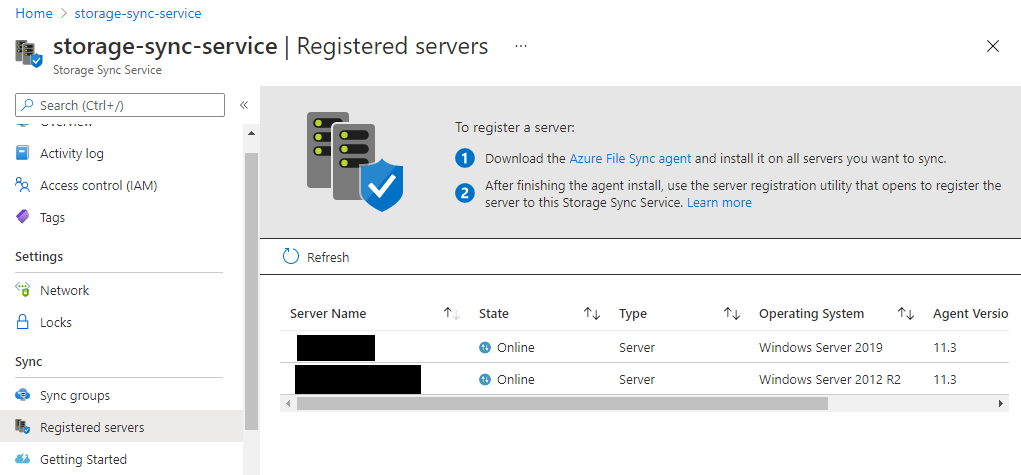Sort table by State column arrows
Viewport: 1021px width, 475px height.
[591, 314]
